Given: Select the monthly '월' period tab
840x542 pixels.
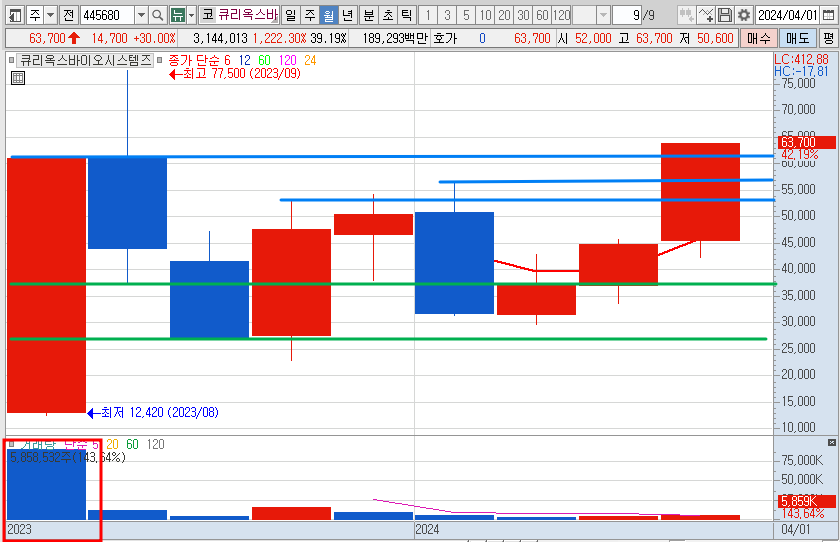Looking at the screenshot, I should tap(329, 15).
